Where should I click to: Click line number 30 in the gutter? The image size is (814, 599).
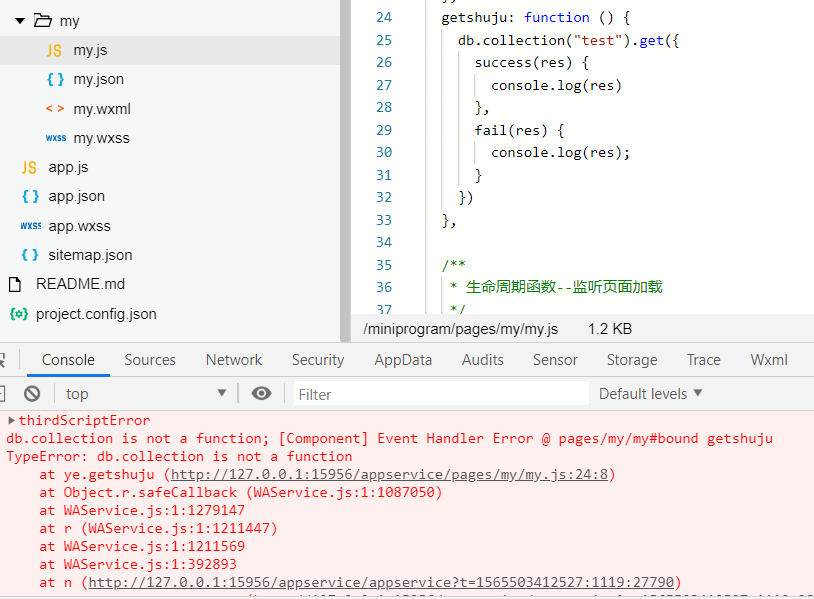point(384,153)
